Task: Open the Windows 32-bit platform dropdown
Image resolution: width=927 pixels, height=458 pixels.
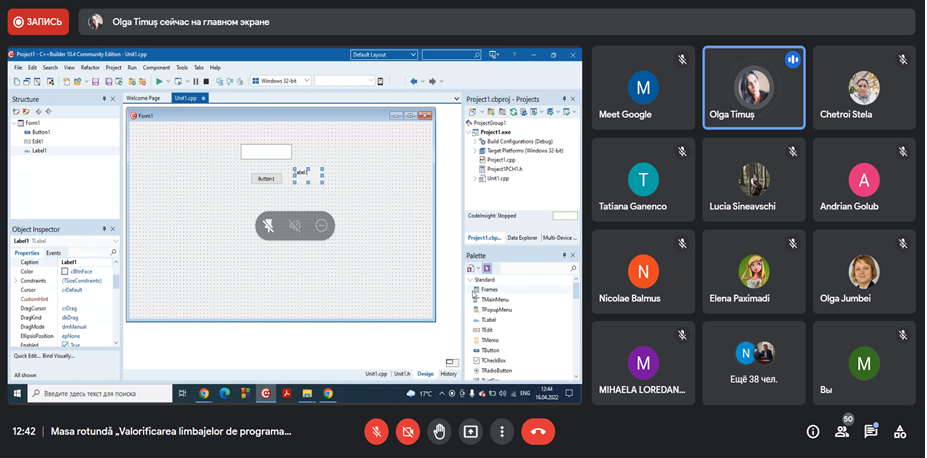Action: [280, 81]
